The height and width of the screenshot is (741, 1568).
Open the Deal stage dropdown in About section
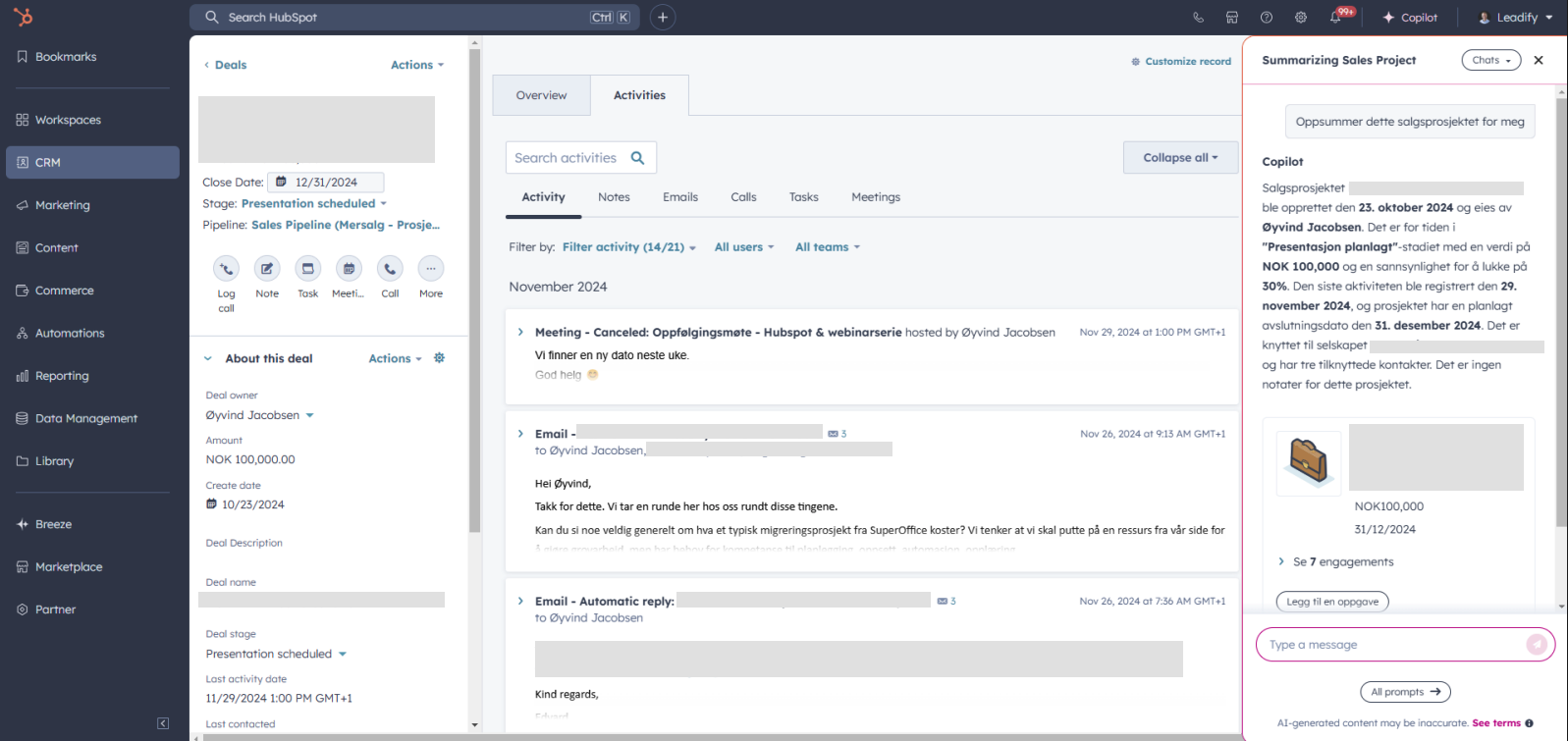coord(276,654)
